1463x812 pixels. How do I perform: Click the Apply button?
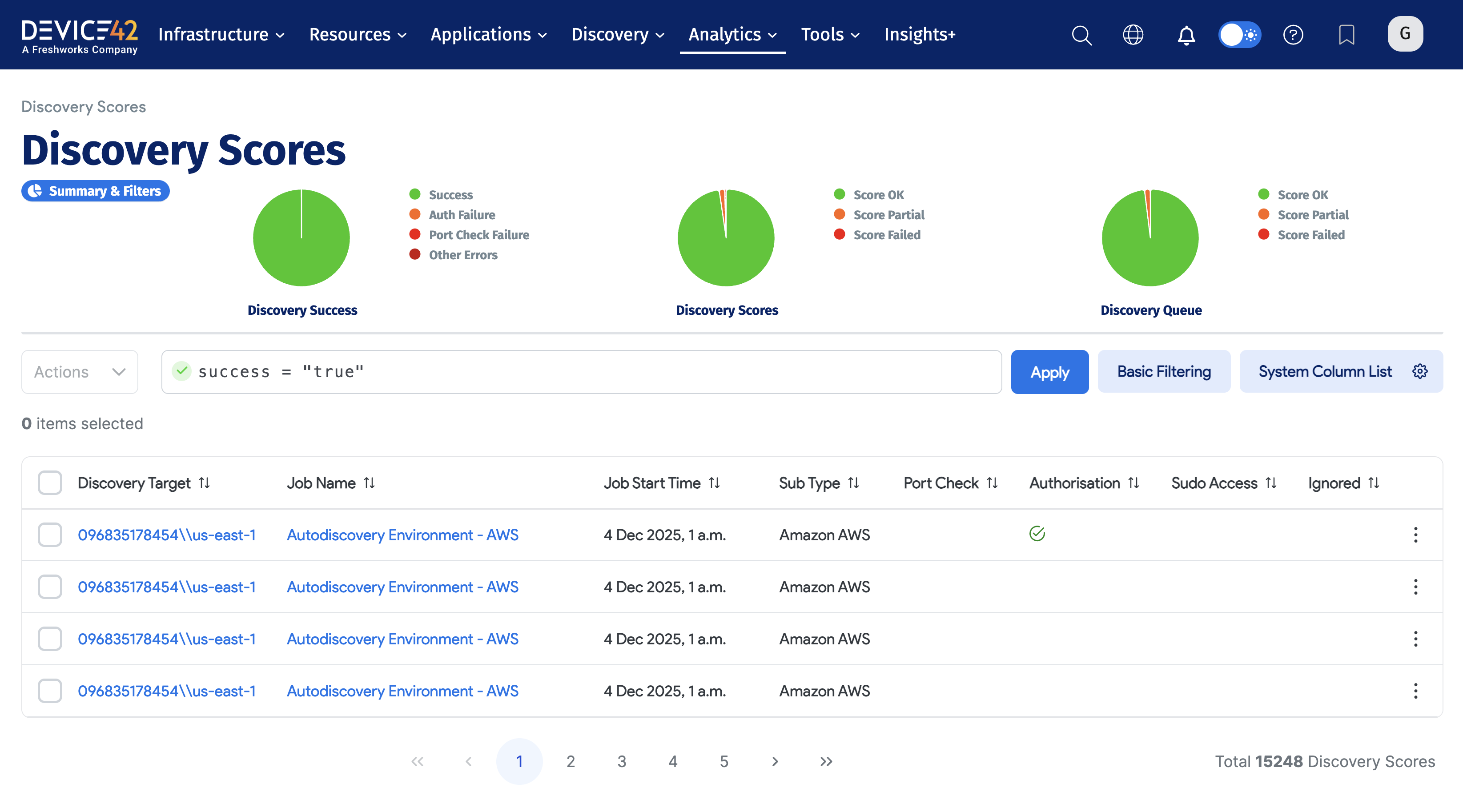pyautogui.click(x=1049, y=371)
